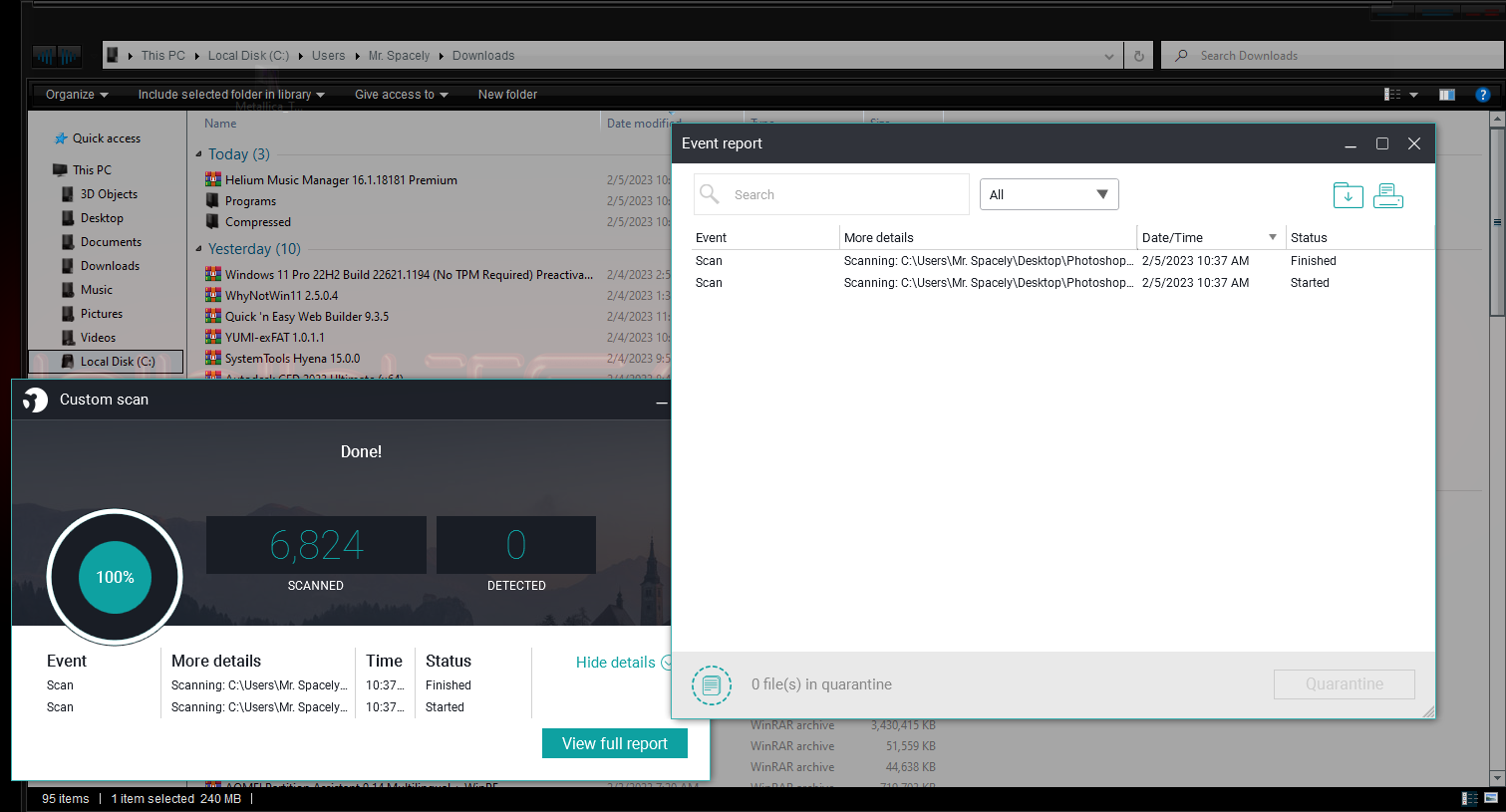The image size is (1506, 812).
Task: Click the export report folder icon
Action: (x=1348, y=195)
